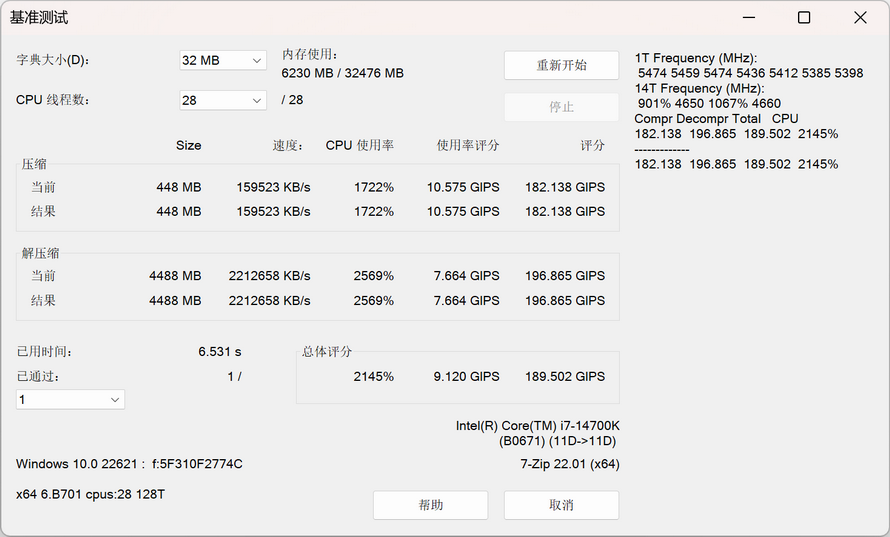Viewport: 890px width, 537px height.
Task: Click the CPU 使用率 column header
Action: (x=360, y=145)
